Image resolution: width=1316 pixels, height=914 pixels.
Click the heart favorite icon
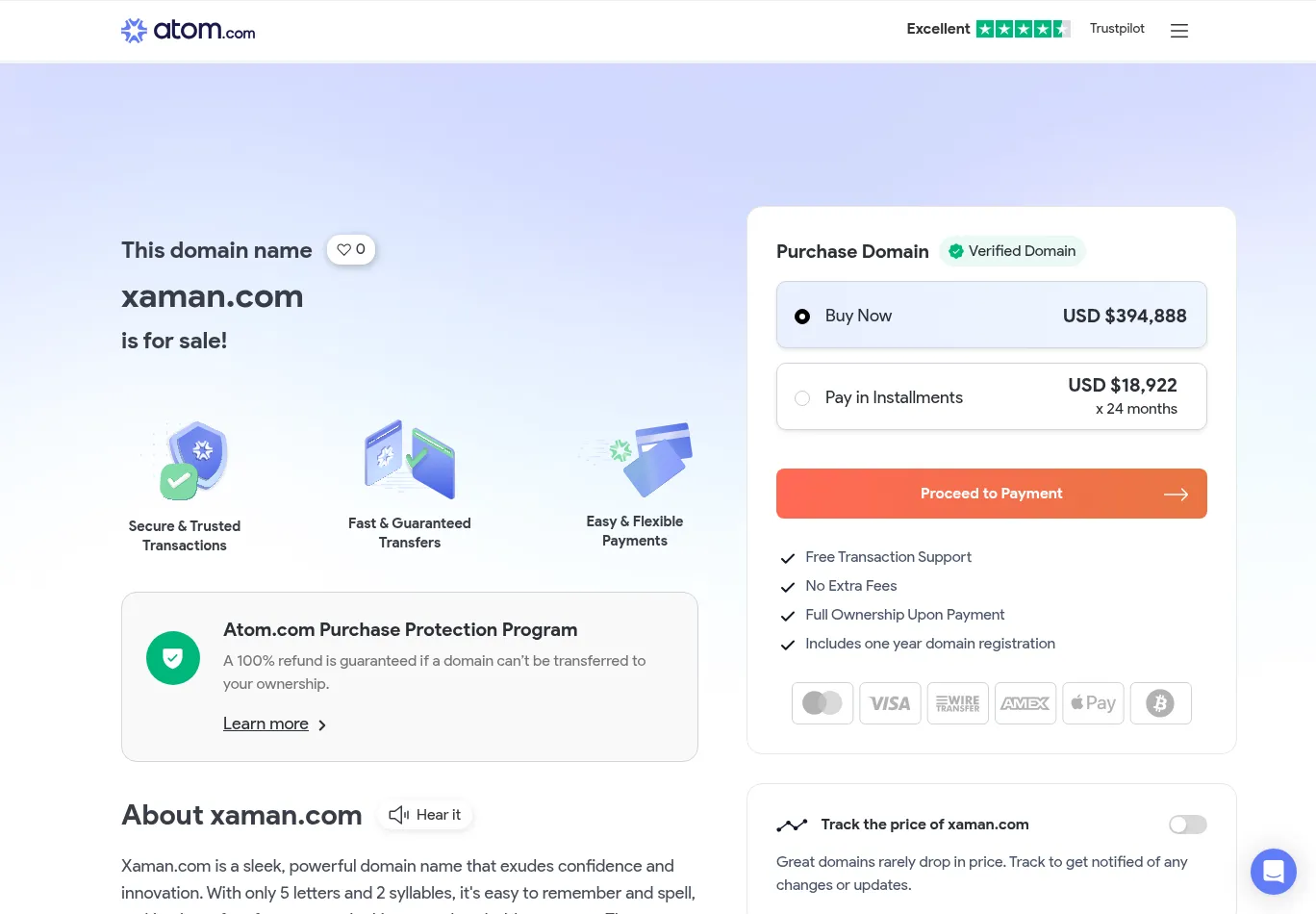pos(344,250)
